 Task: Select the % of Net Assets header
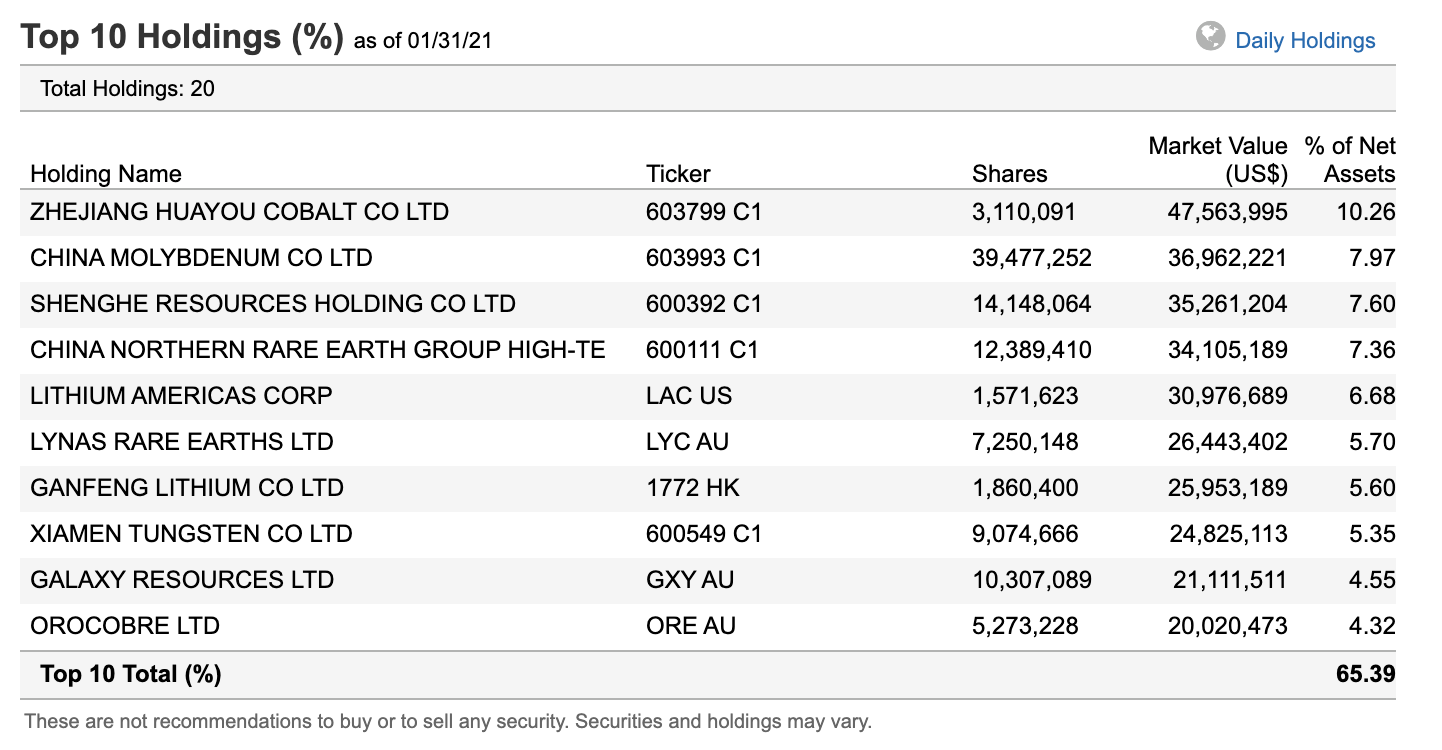1350,160
